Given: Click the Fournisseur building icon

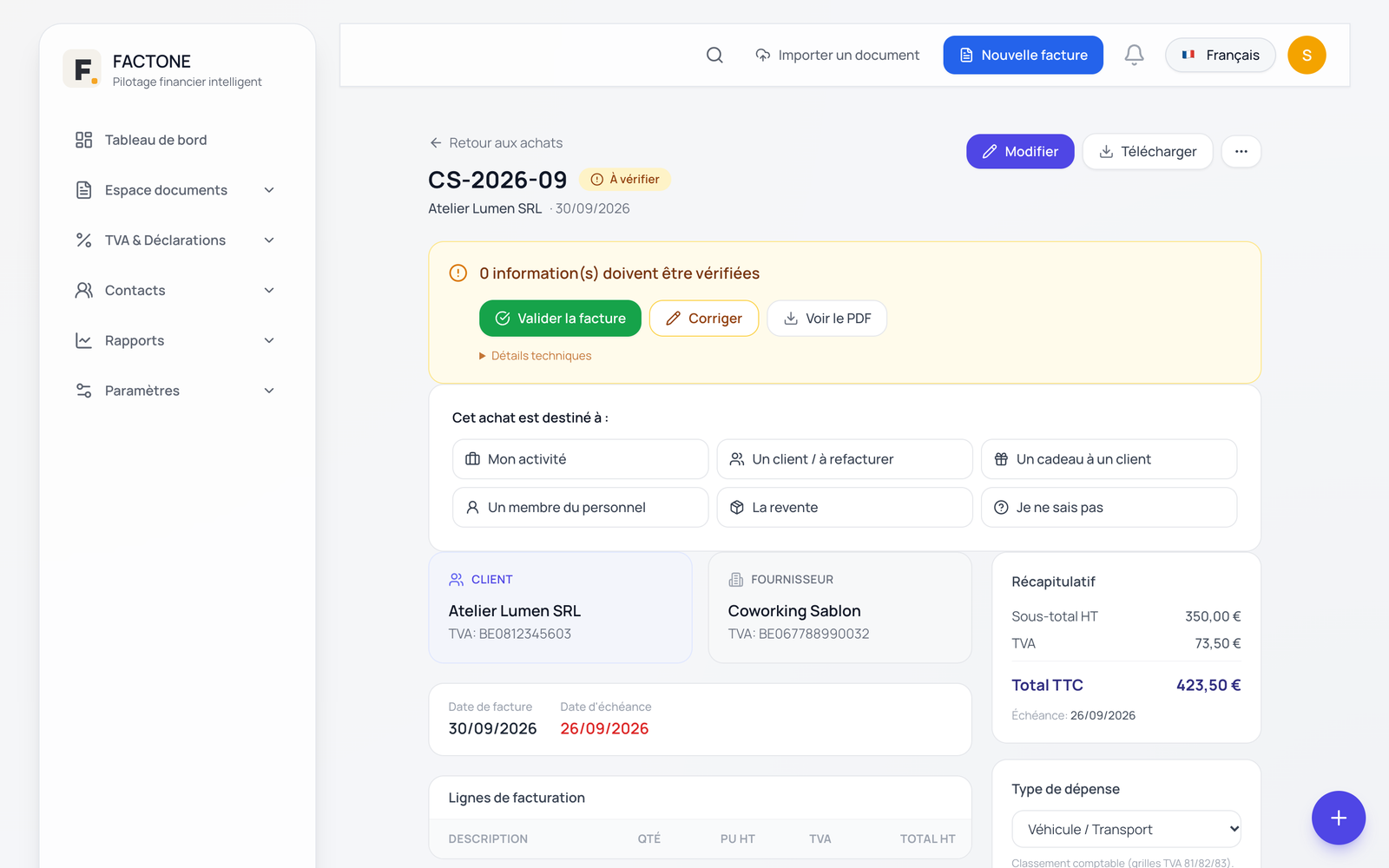Looking at the screenshot, I should pos(736,579).
